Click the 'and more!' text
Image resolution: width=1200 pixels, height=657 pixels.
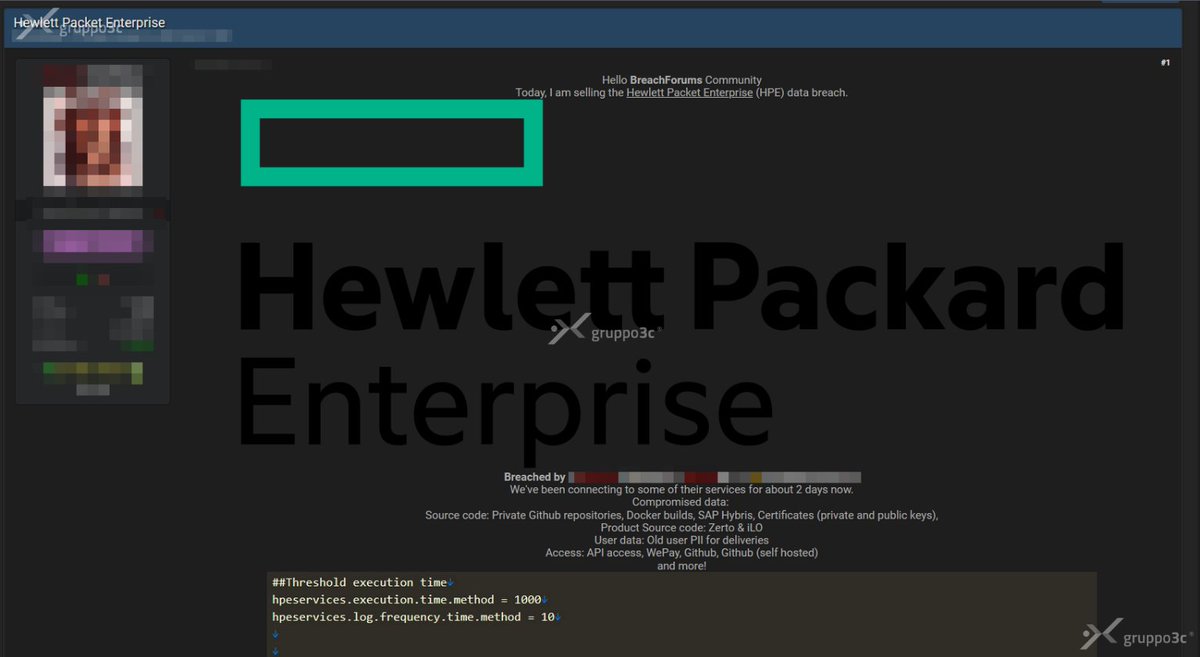click(681, 566)
